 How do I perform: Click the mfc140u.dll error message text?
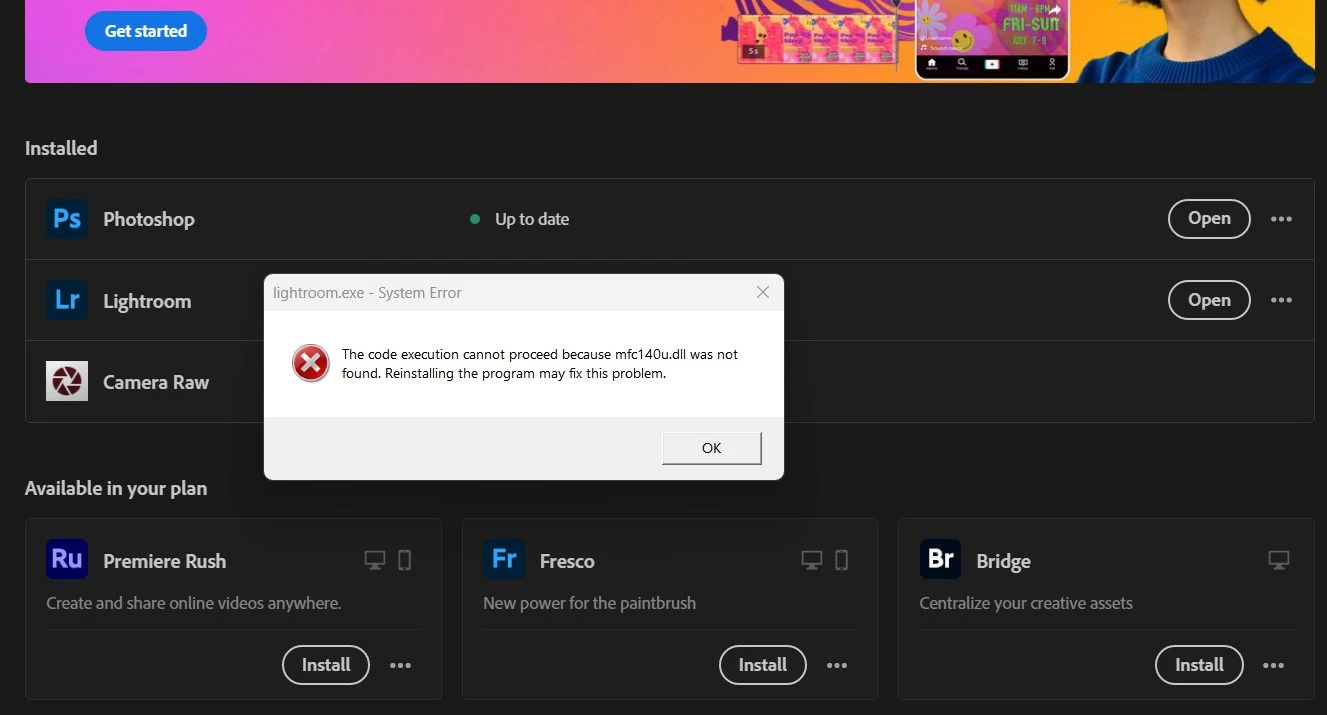pos(540,364)
